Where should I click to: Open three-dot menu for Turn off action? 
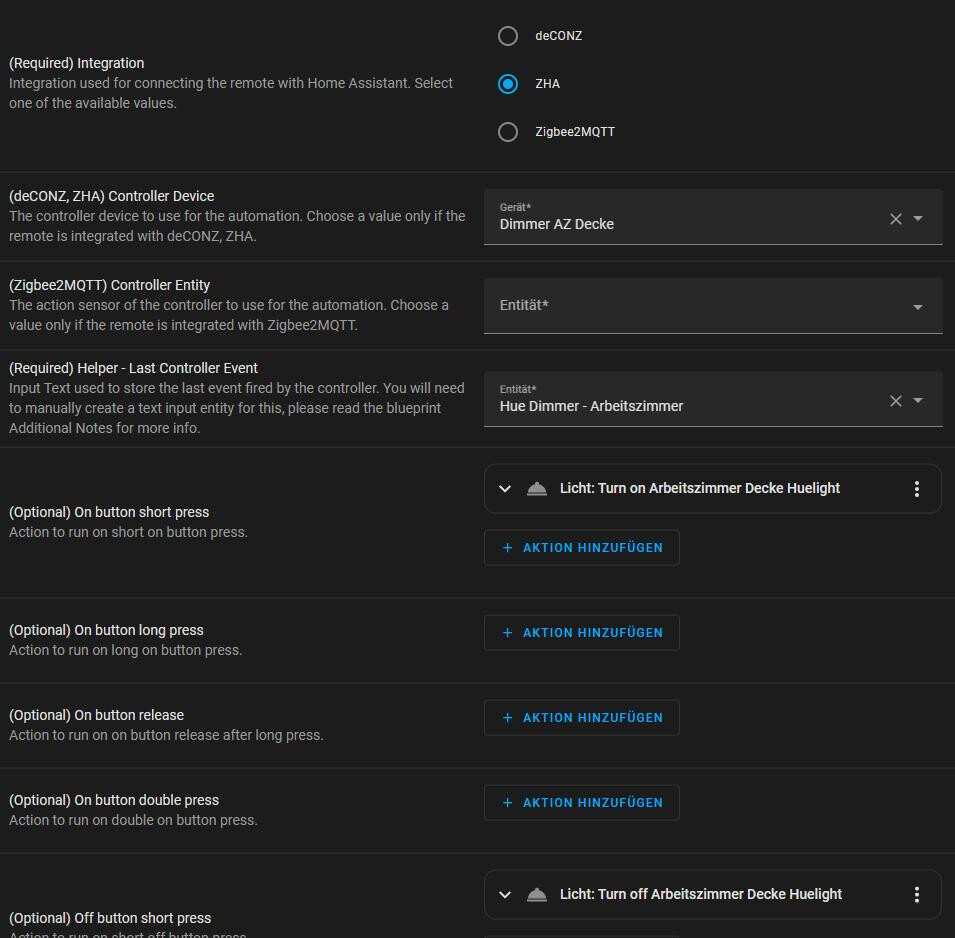pyautogui.click(x=917, y=895)
